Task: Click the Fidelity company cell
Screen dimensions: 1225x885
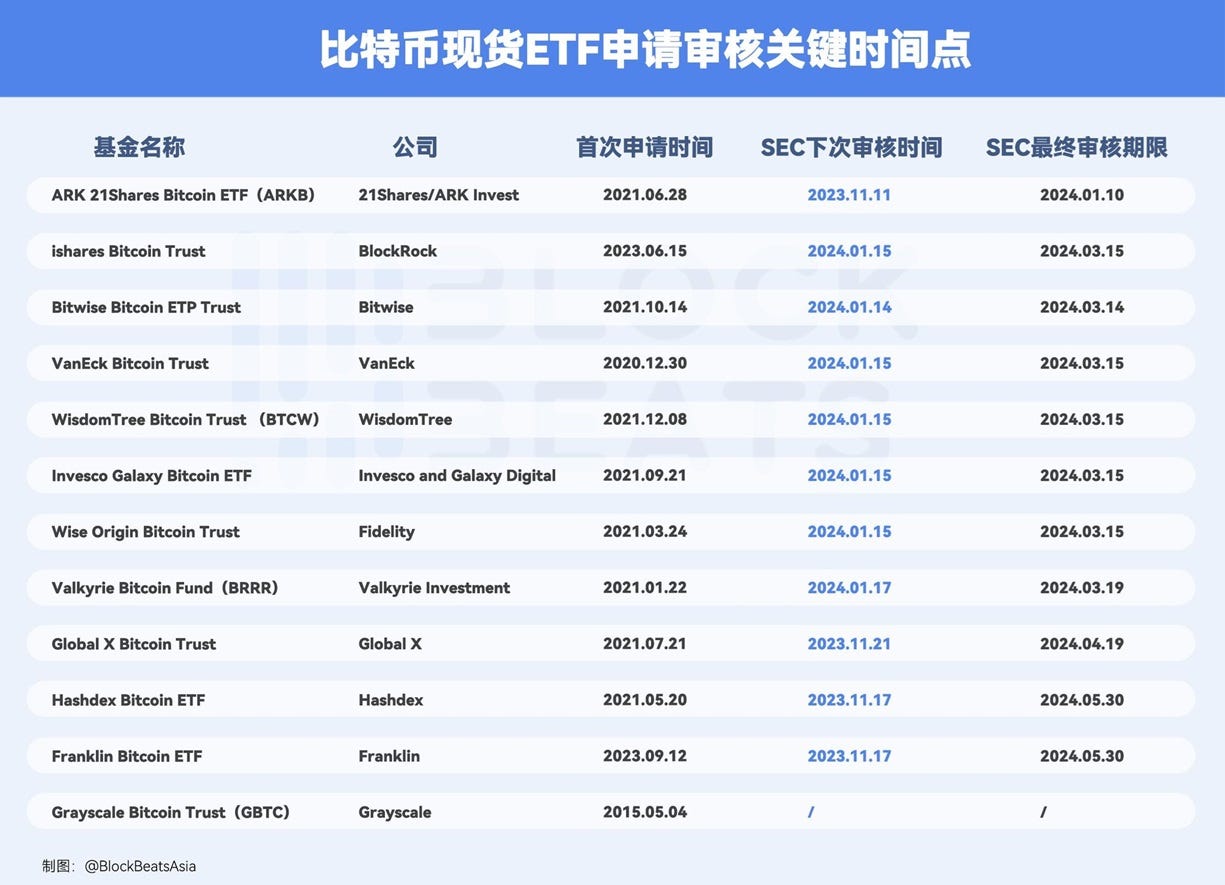Action: (386, 531)
